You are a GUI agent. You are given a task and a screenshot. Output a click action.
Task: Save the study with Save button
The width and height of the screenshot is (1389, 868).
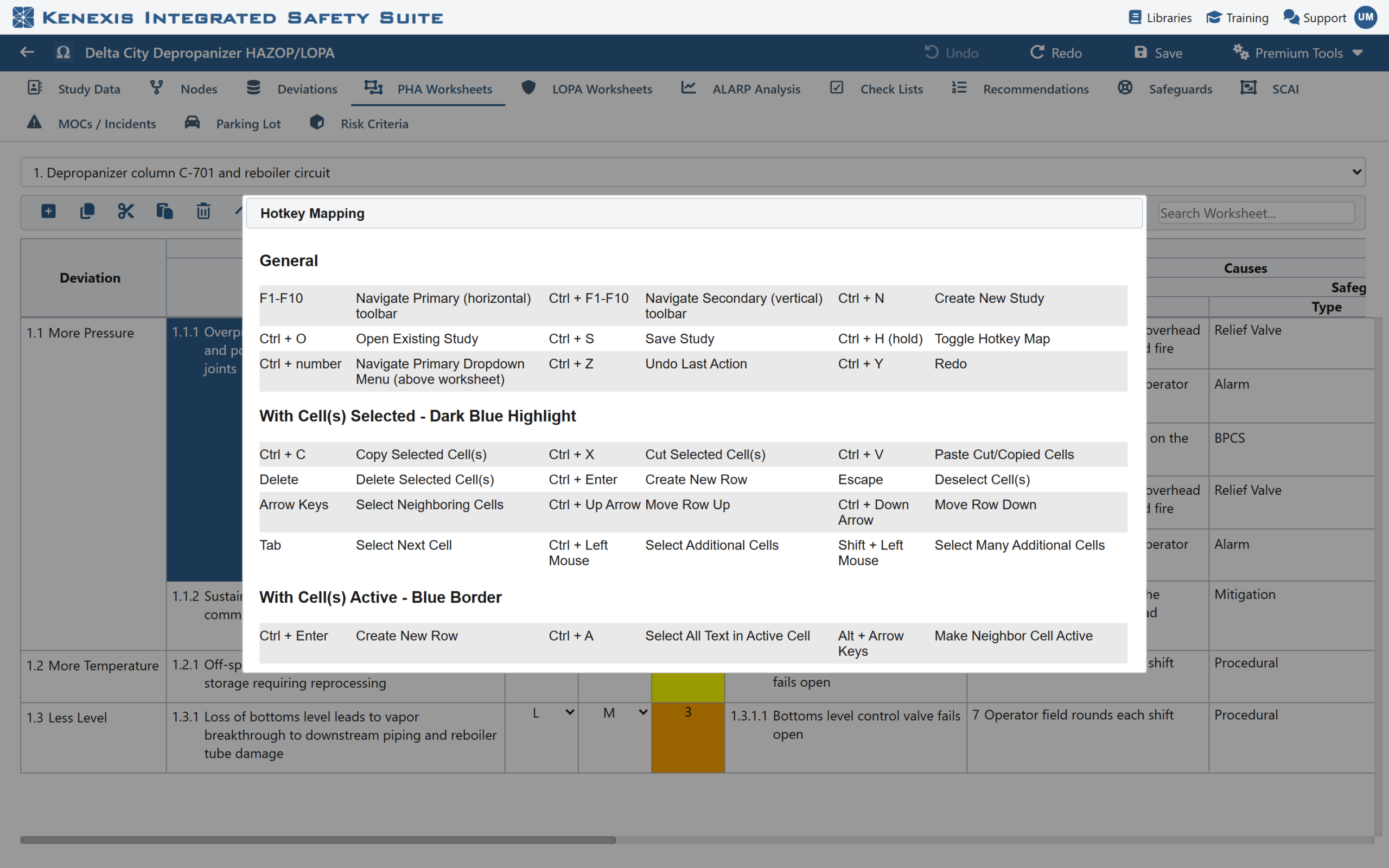tap(1158, 53)
